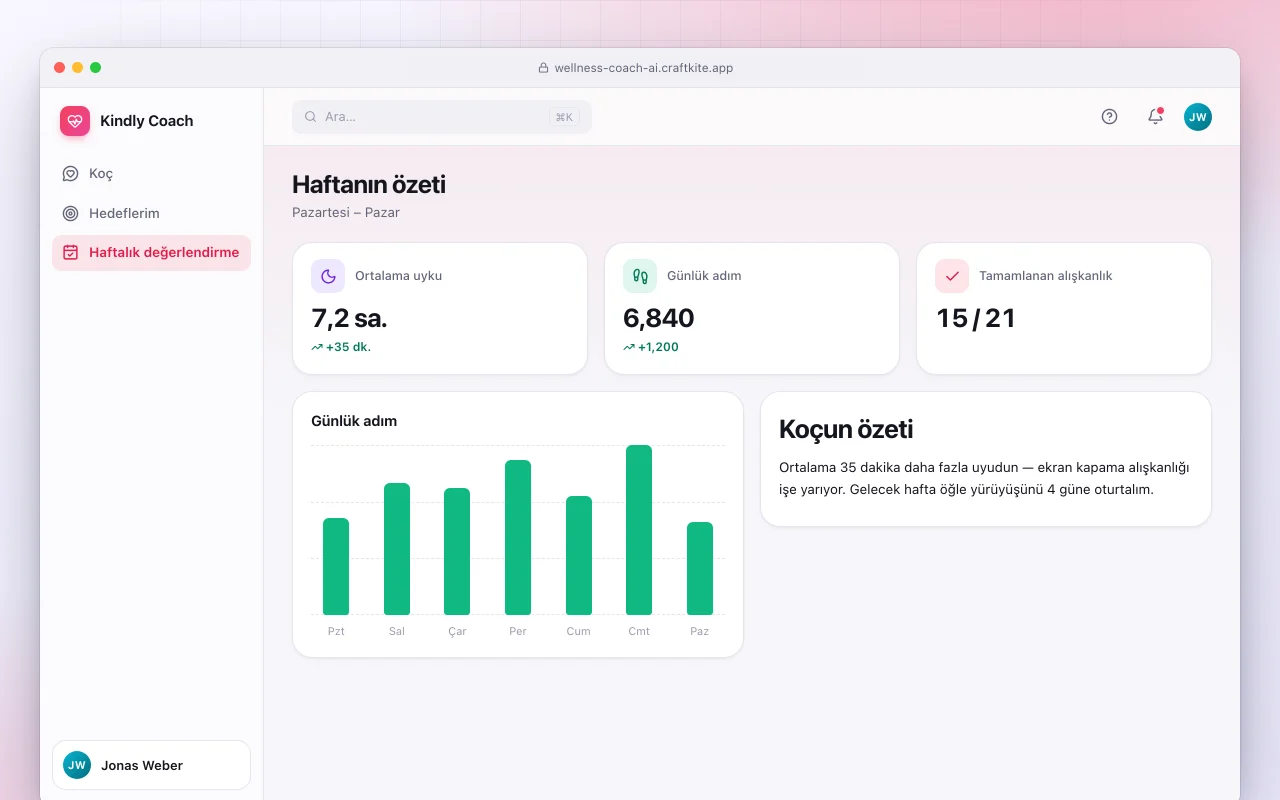Select the Per bar in the chart
Image resolution: width=1280 pixels, height=800 pixels.
coord(518,537)
